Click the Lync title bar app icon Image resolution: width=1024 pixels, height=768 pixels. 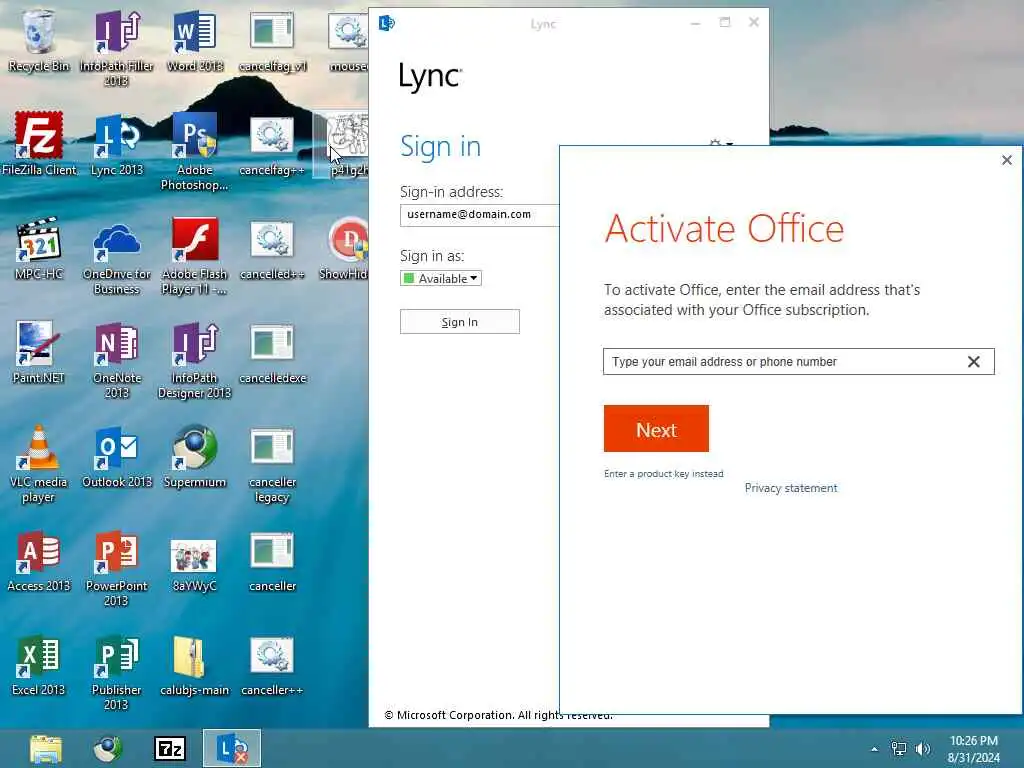[387, 24]
